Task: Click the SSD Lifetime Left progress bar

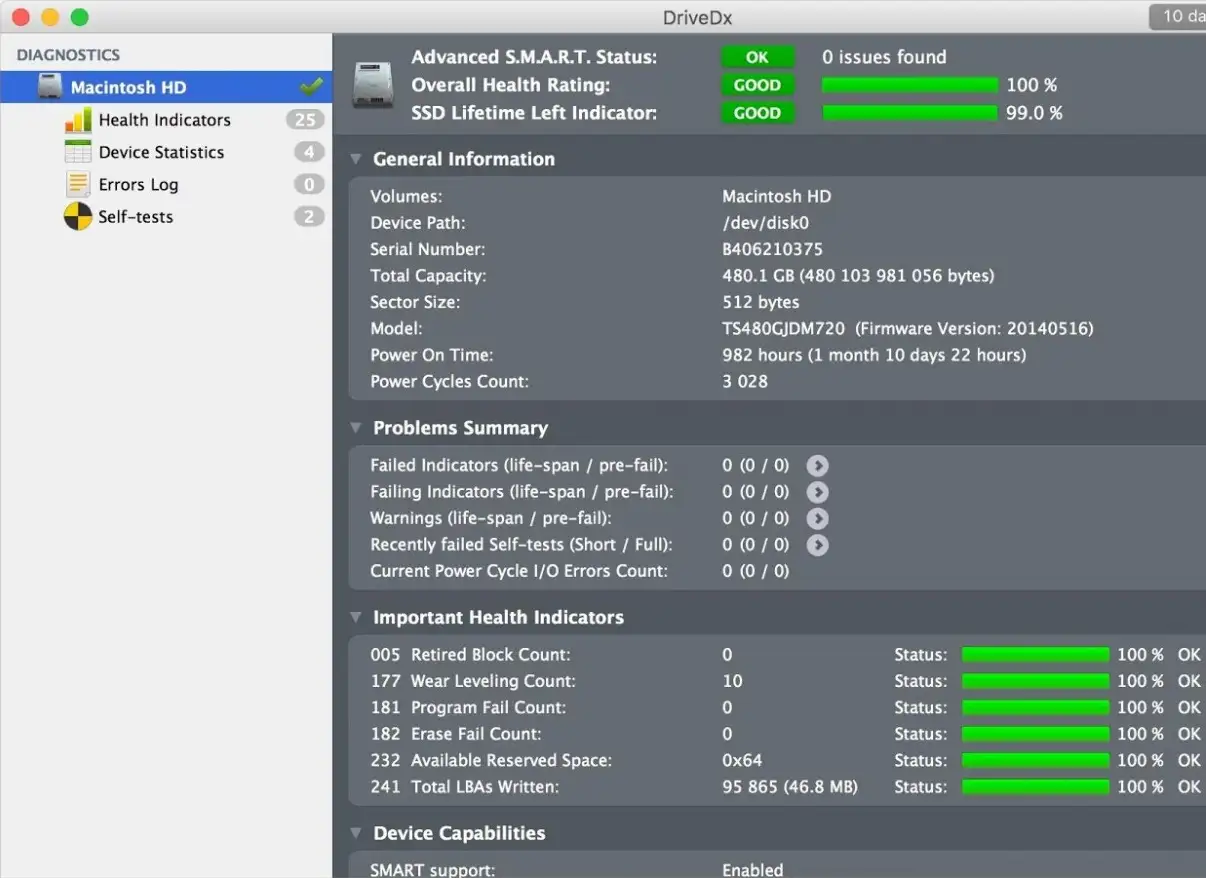Action: tap(910, 113)
